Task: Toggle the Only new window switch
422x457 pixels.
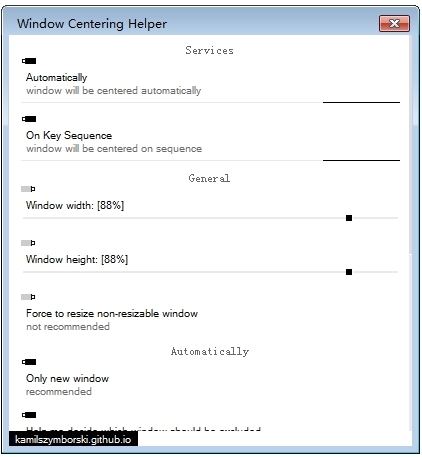Action: pos(29,362)
